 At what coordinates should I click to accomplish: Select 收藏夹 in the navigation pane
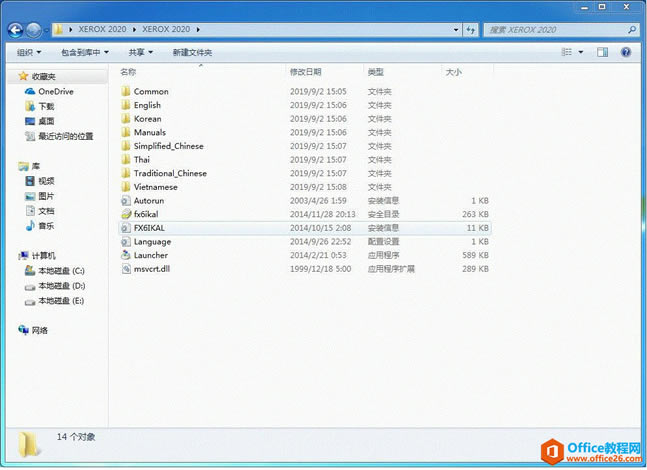[x=44, y=76]
